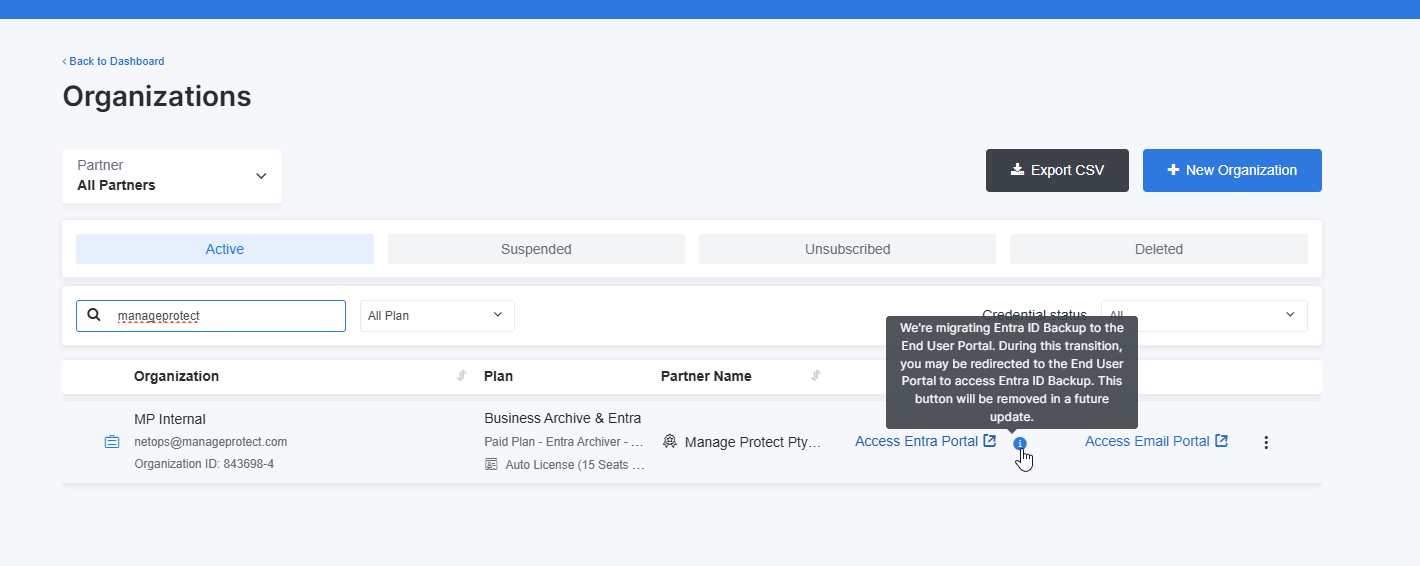The image size is (1420, 566).
Task: Switch to the Unsubscribed tab
Action: coord(847,249)
